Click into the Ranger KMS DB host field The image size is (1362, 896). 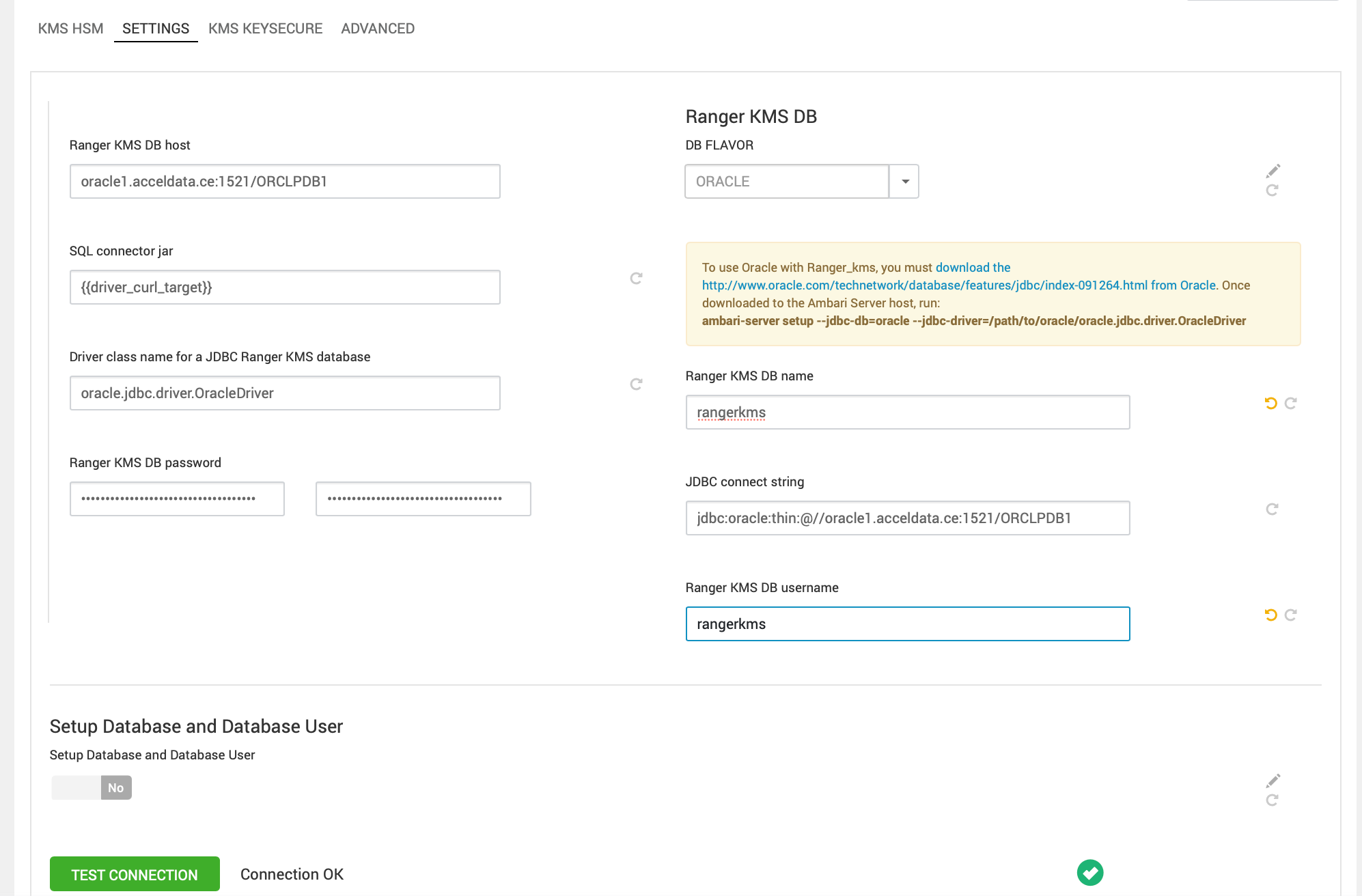click(x=285, y=182)
